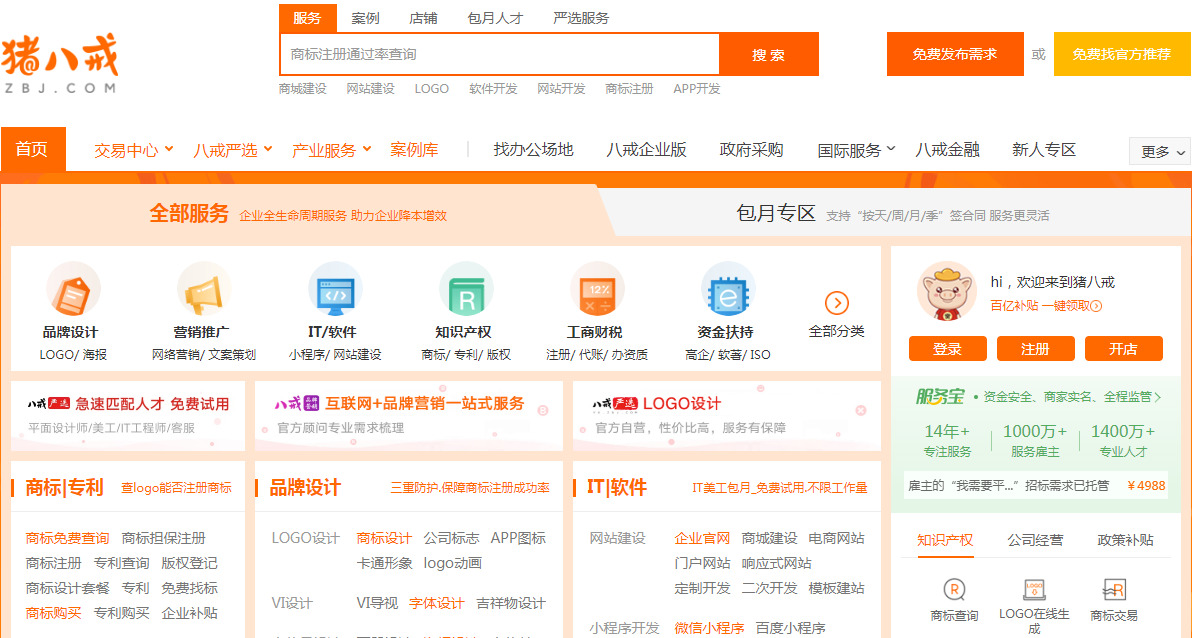Screen dimensions: 1192x638
Task: Click the 注册 button
Action: coord(1035,349)
